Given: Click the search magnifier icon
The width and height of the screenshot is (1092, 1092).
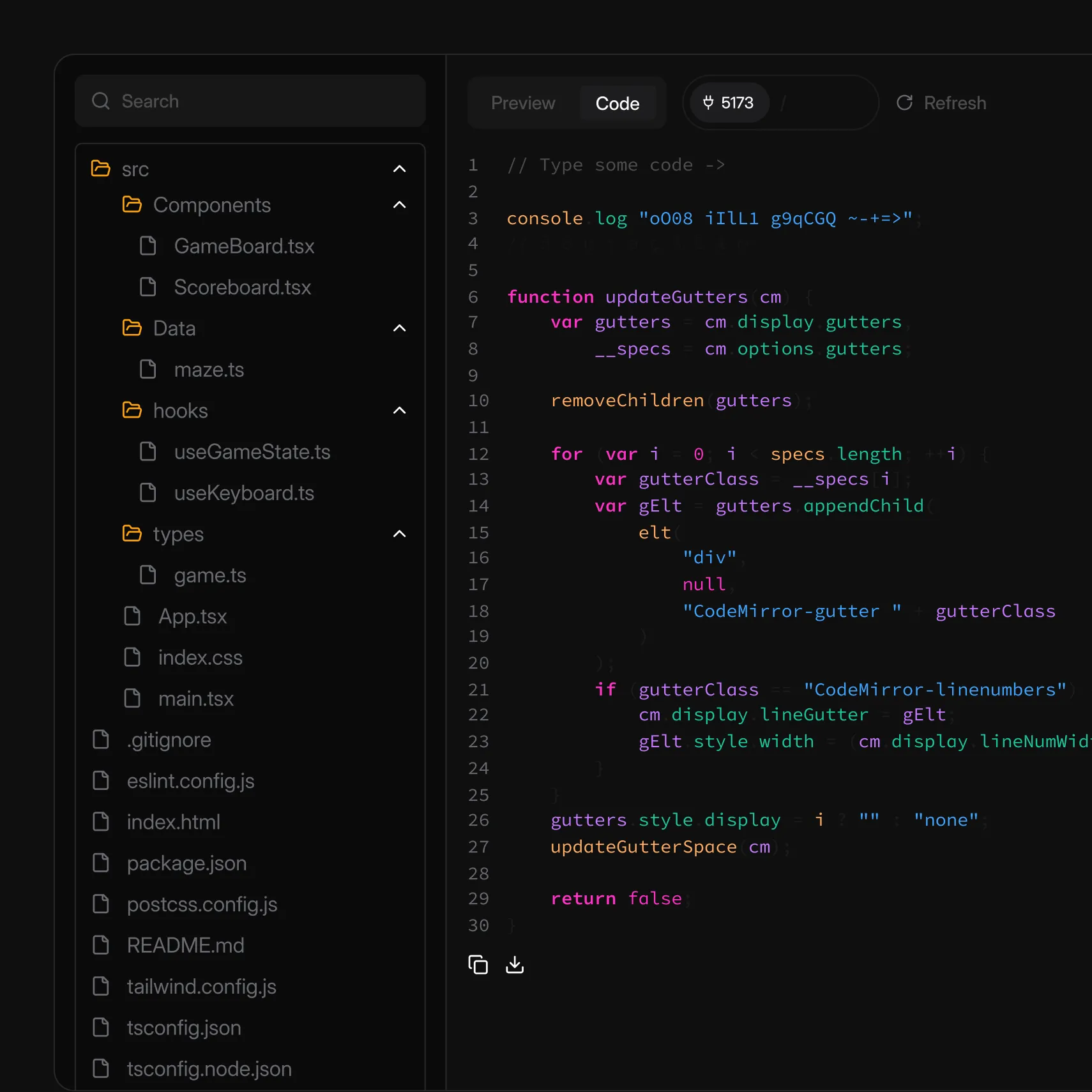Looking at the screenshot, I should 101,101.
